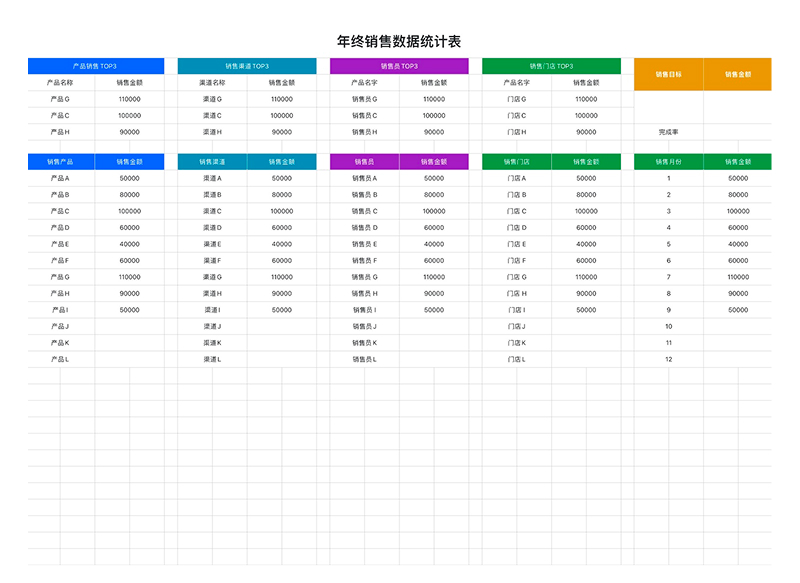Screen dimensions: 800x583
Task: Select the 门店B cell
Action: click(x=516, y=194)
